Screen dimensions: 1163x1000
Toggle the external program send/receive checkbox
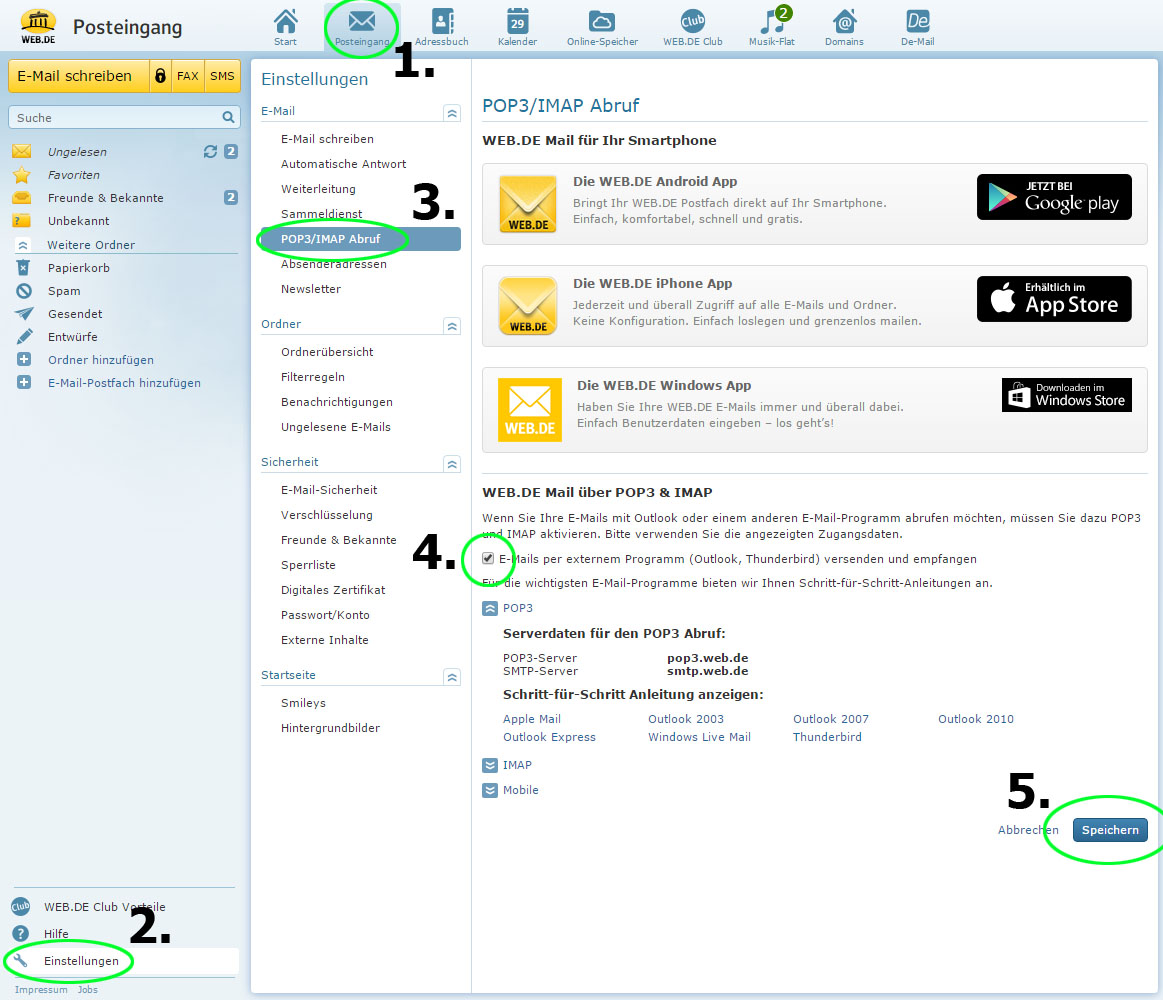tap(488, 559)
